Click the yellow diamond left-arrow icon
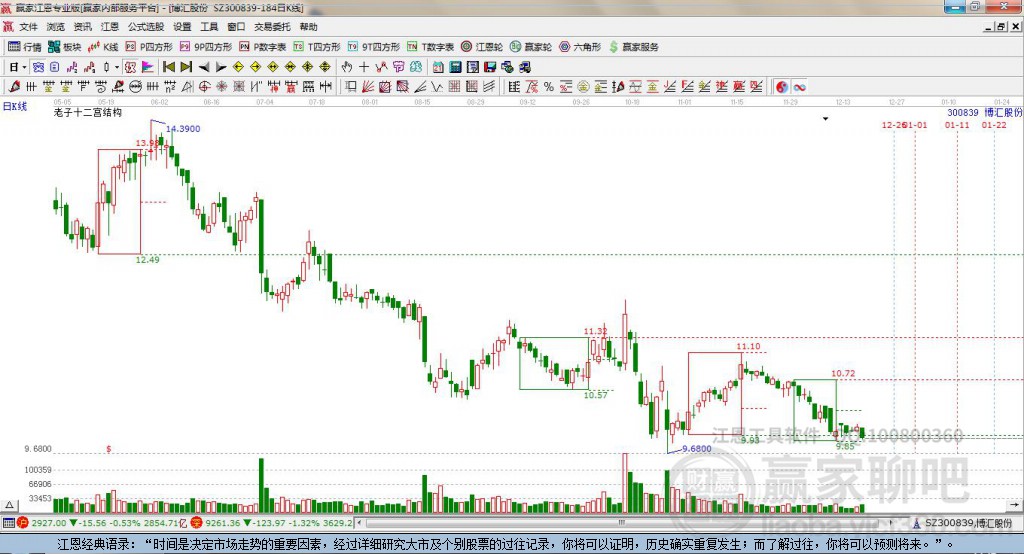The image size is (1024, 554). (238, 67)
